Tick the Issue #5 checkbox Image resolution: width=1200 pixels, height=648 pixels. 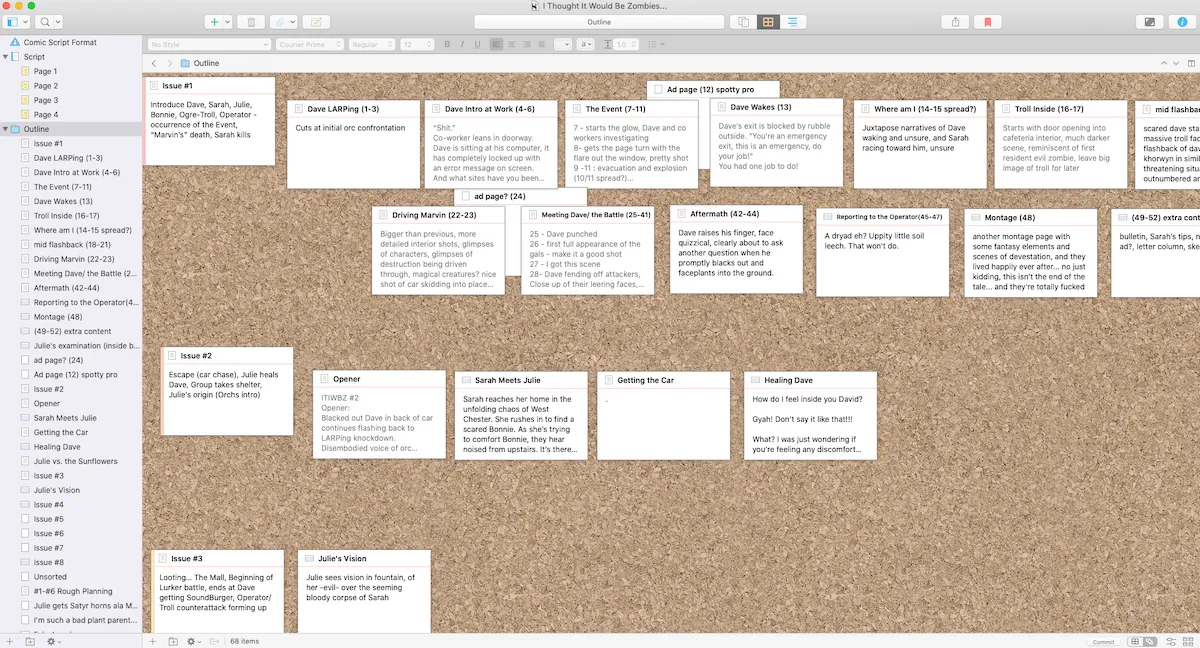point(25,519)
